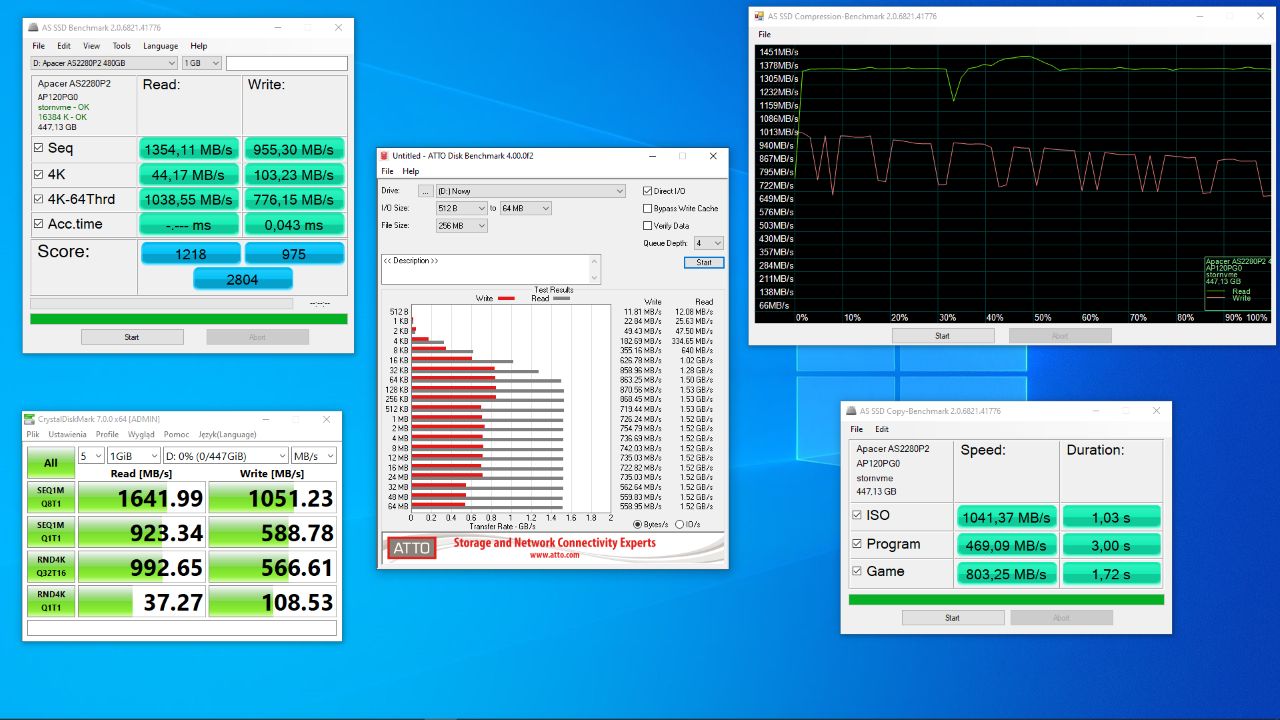This screenshot has width=1280, height=720.
Task: Enable Bypass Write Cache in ATTO
Action: 647,208
